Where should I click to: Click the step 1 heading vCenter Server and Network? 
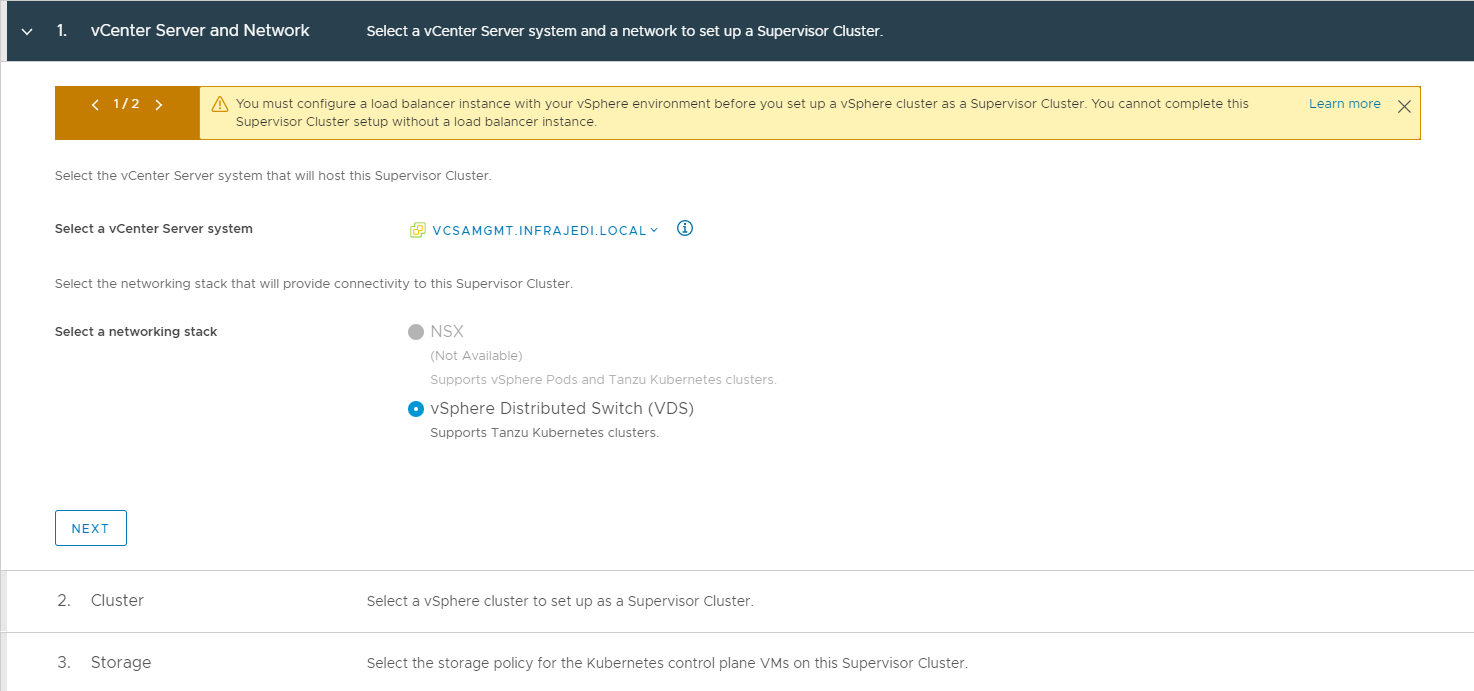(200, 30)
